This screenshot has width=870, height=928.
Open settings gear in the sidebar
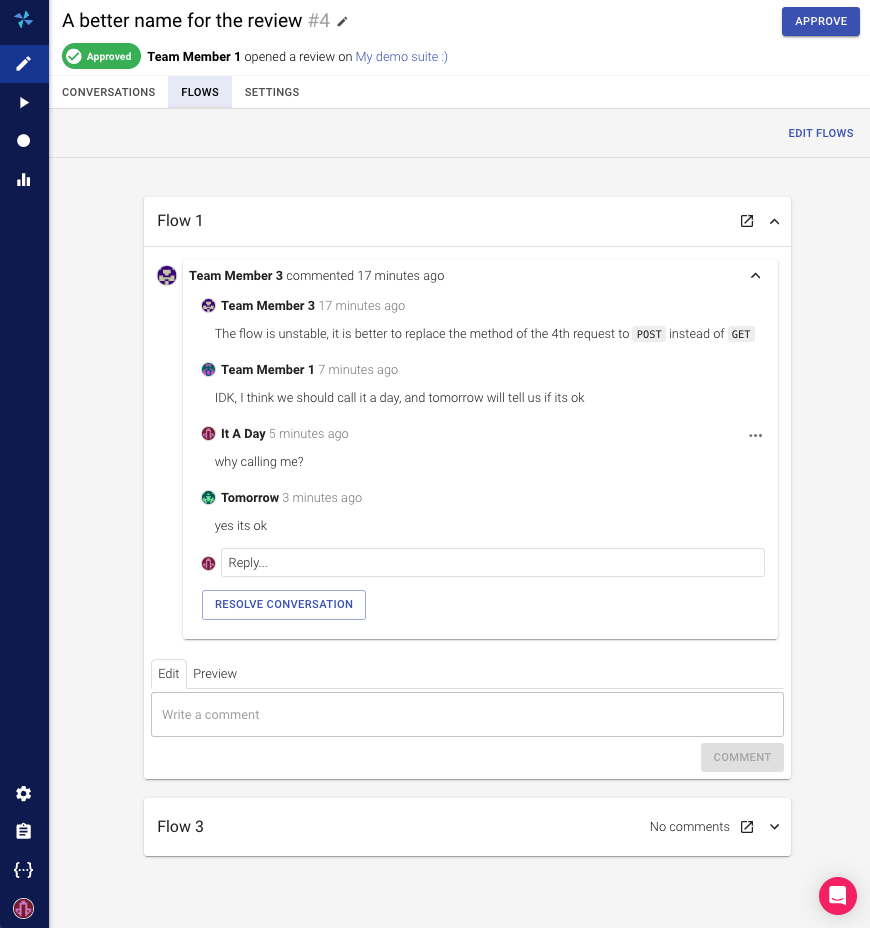point(24,793)
